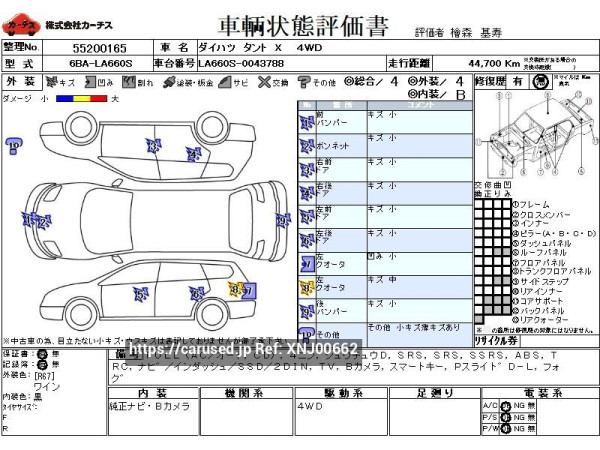The height and width of the screenshot is (450, 600).
Task: Click the 足廻り section header
Action: [435, 393]
